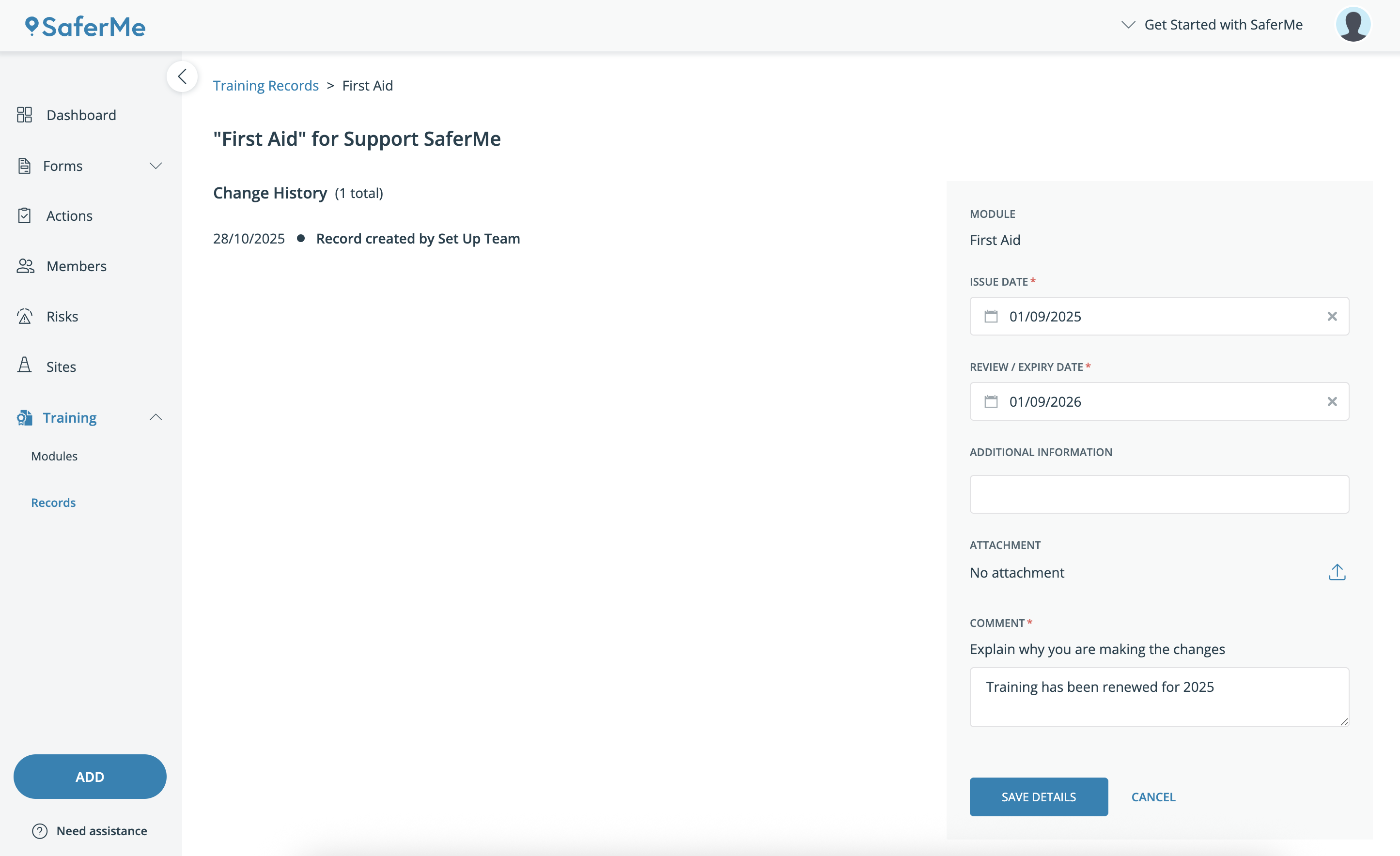1400x856 pixels.
Task: Expand the Forms submenu chevron
Action: point(156,166)
